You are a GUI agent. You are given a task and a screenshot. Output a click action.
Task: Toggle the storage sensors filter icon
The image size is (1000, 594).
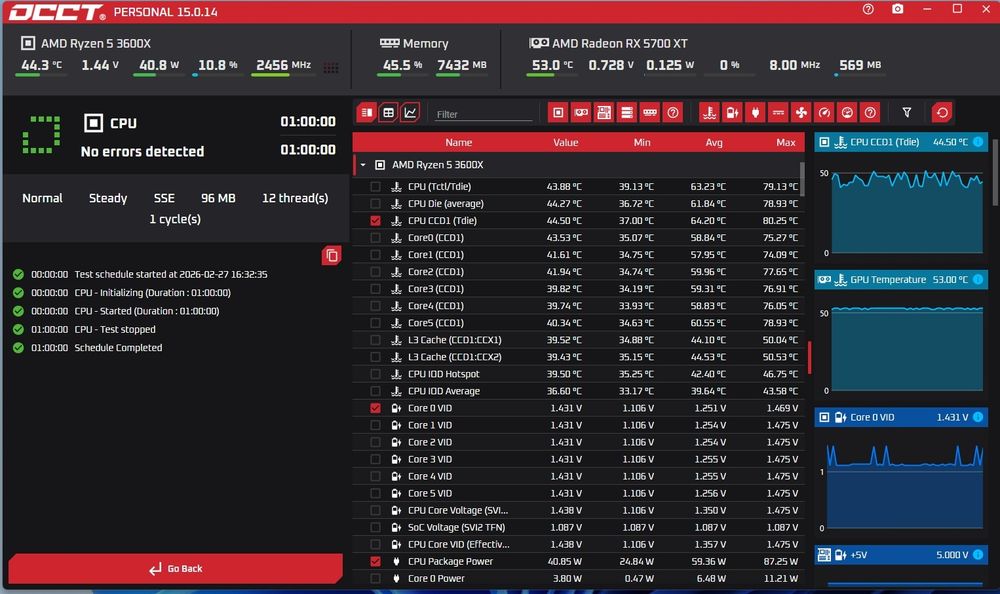pyautogui.click(x=627, y=113)
